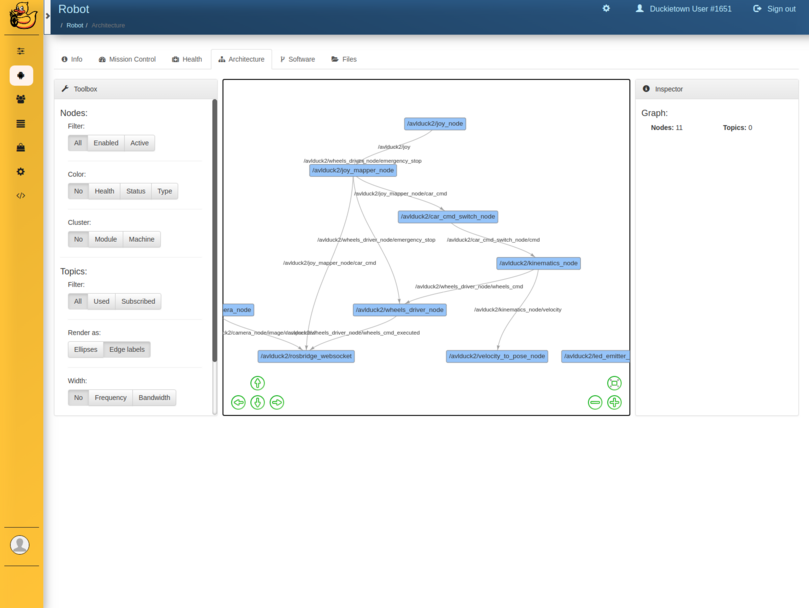Set Nodes filter to Active
The image size is (809, 608).
coord(139,143)
